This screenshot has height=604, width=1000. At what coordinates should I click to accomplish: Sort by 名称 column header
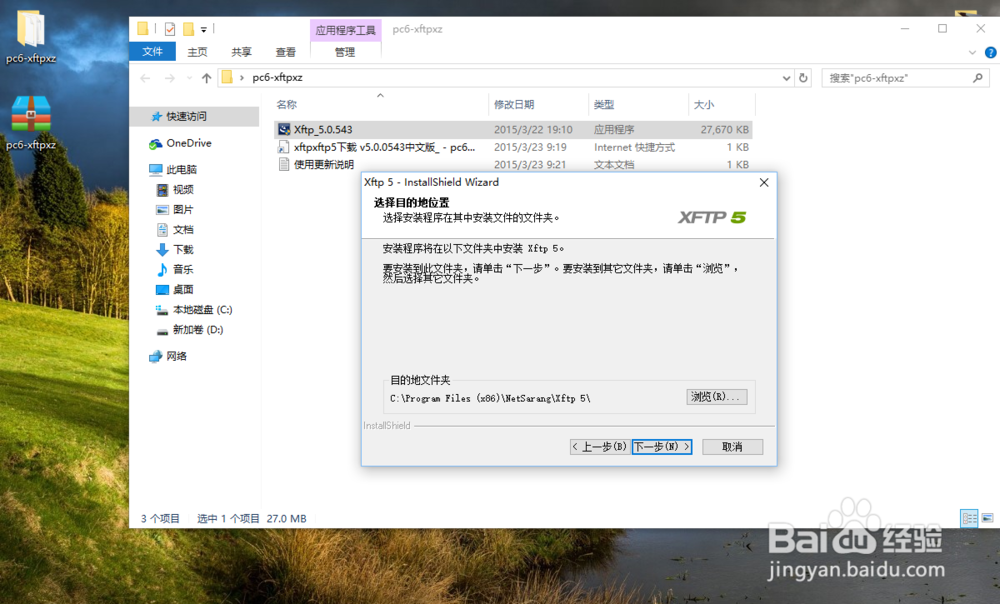click(286, 105)
